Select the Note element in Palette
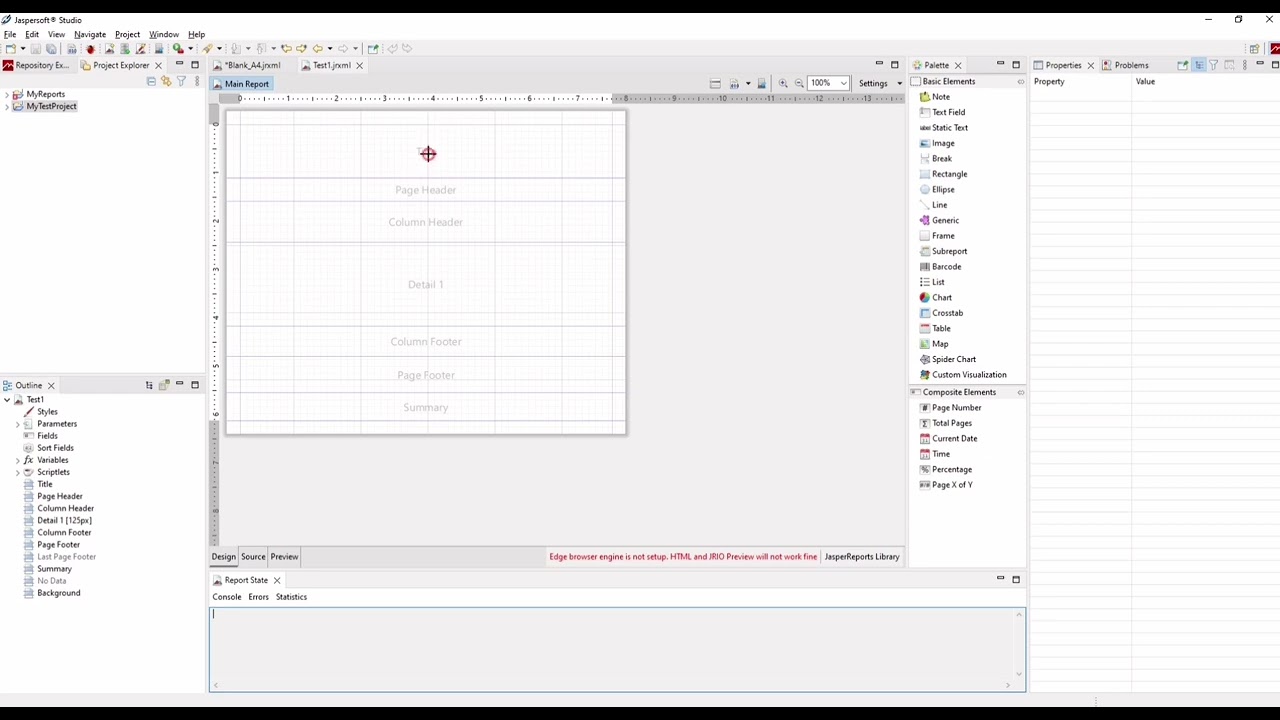The height and width of the screenshot is (720, 1280). [x=934, y=97]
